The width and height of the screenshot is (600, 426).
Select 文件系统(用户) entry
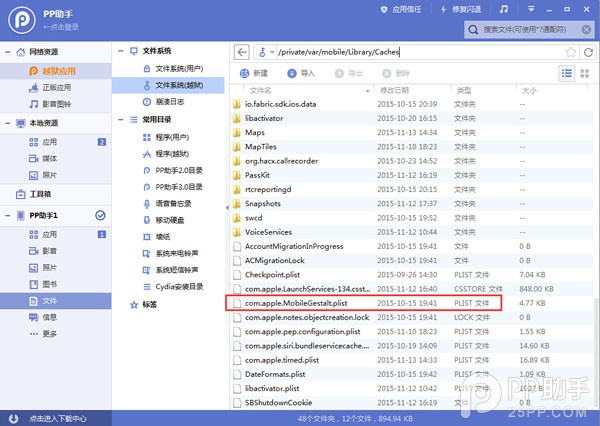[168, 69]
